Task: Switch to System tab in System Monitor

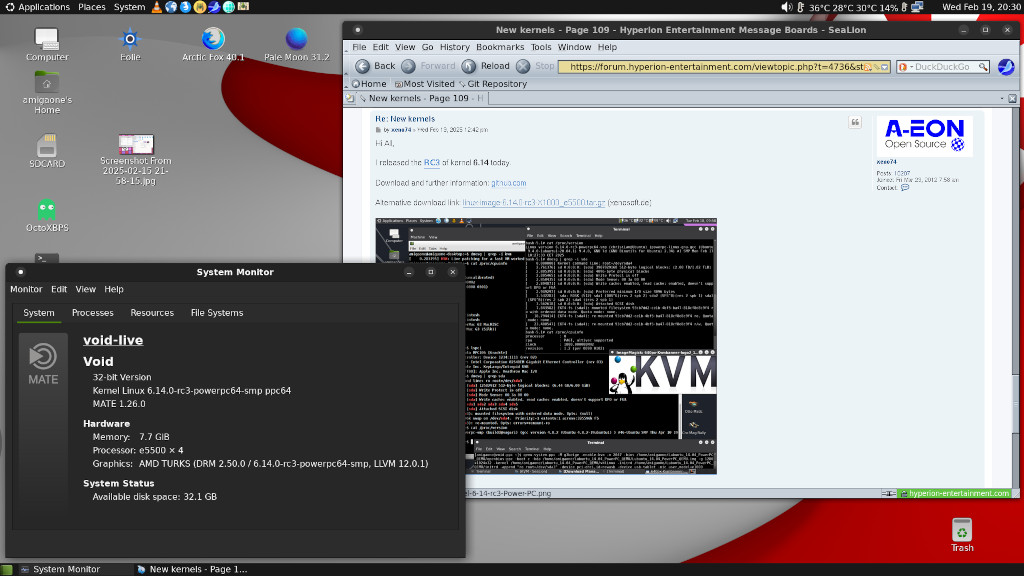Action: (39, 313)
